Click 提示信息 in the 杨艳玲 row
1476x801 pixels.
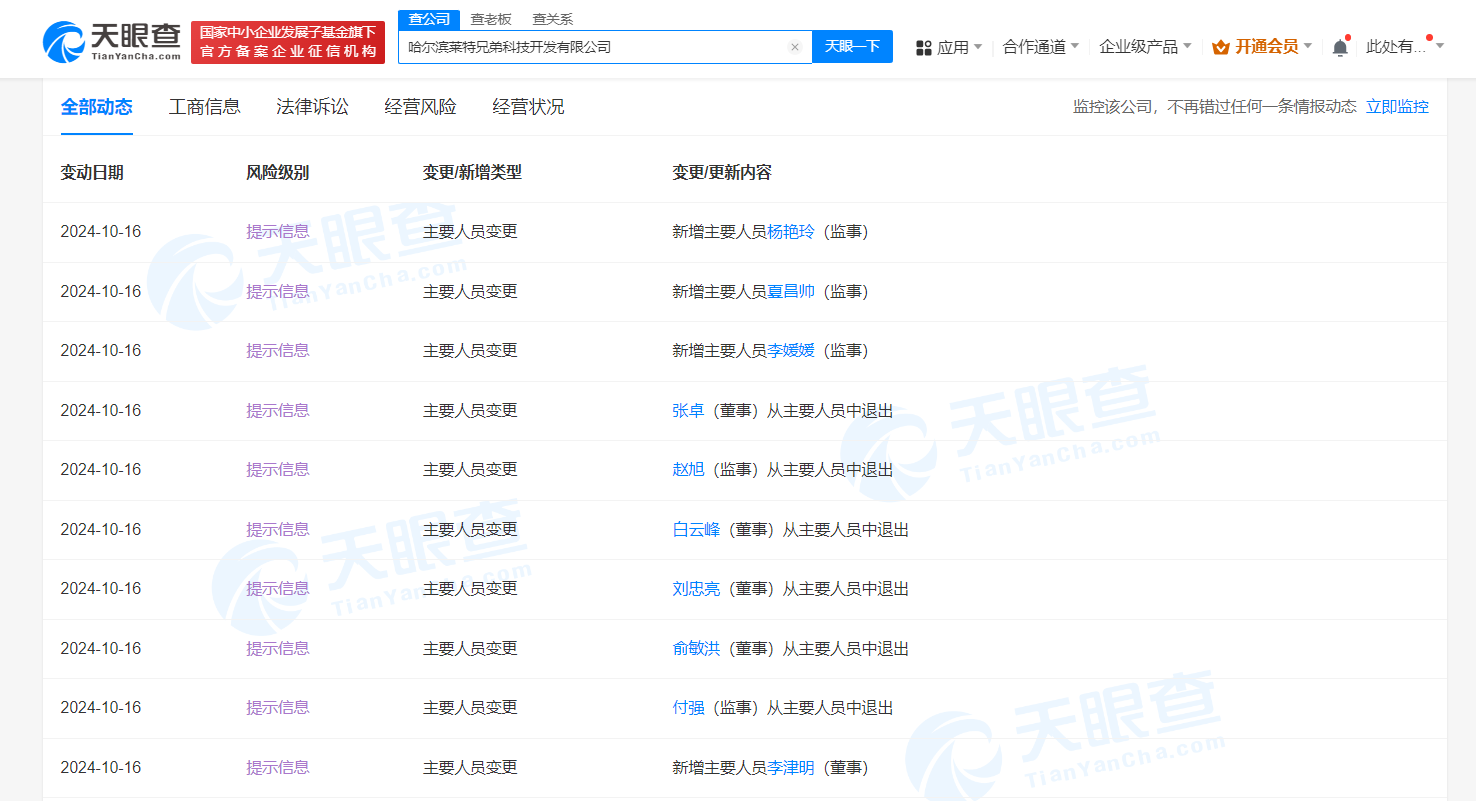point(278,232)
